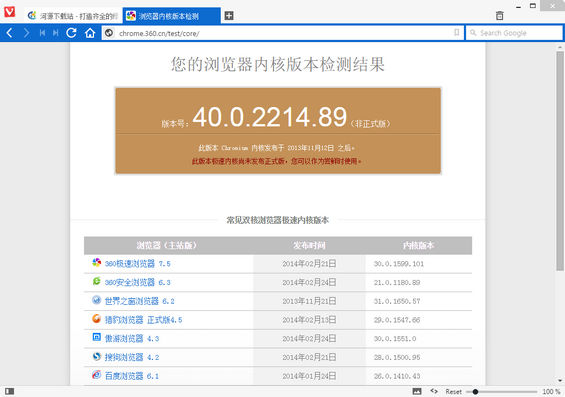Click the rewind navigation icon
The width and height of the screenshot is (565, 397).
pos(42,33)
